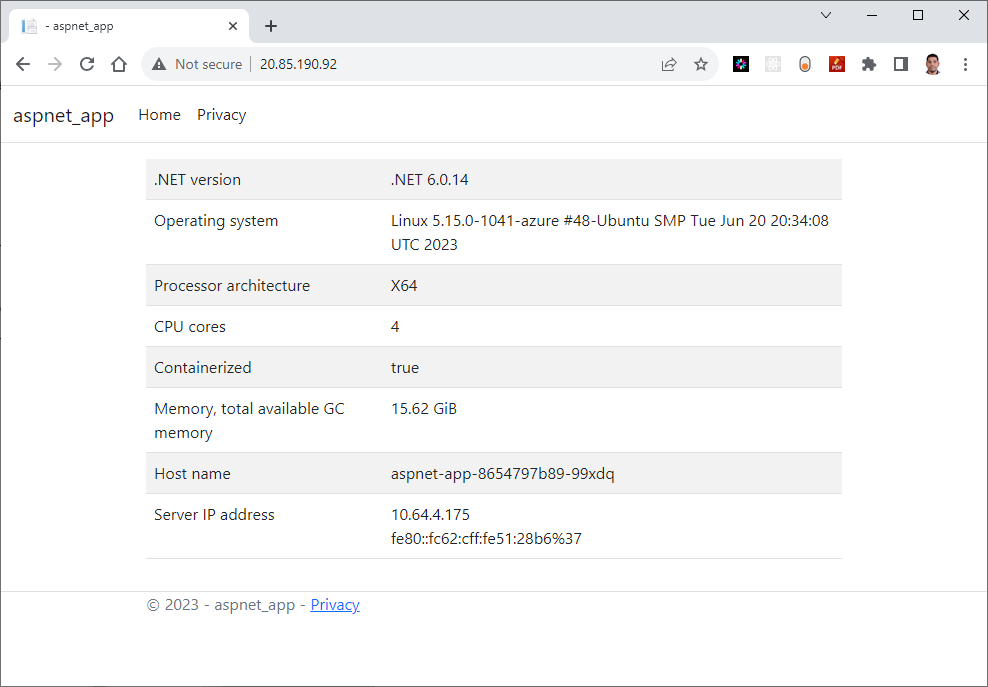Open the PDF extension icon

pyautogui.click(x=837, y=64)
